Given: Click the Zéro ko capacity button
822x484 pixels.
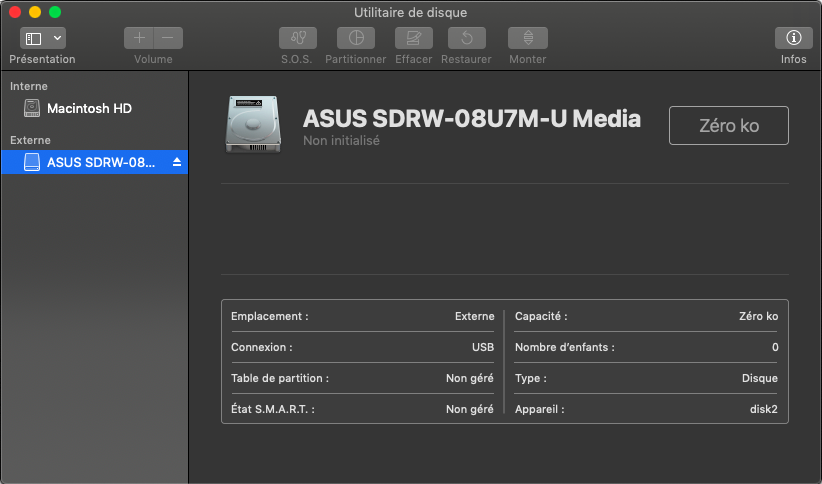Looking at the screenshot, I should [728, 125].
